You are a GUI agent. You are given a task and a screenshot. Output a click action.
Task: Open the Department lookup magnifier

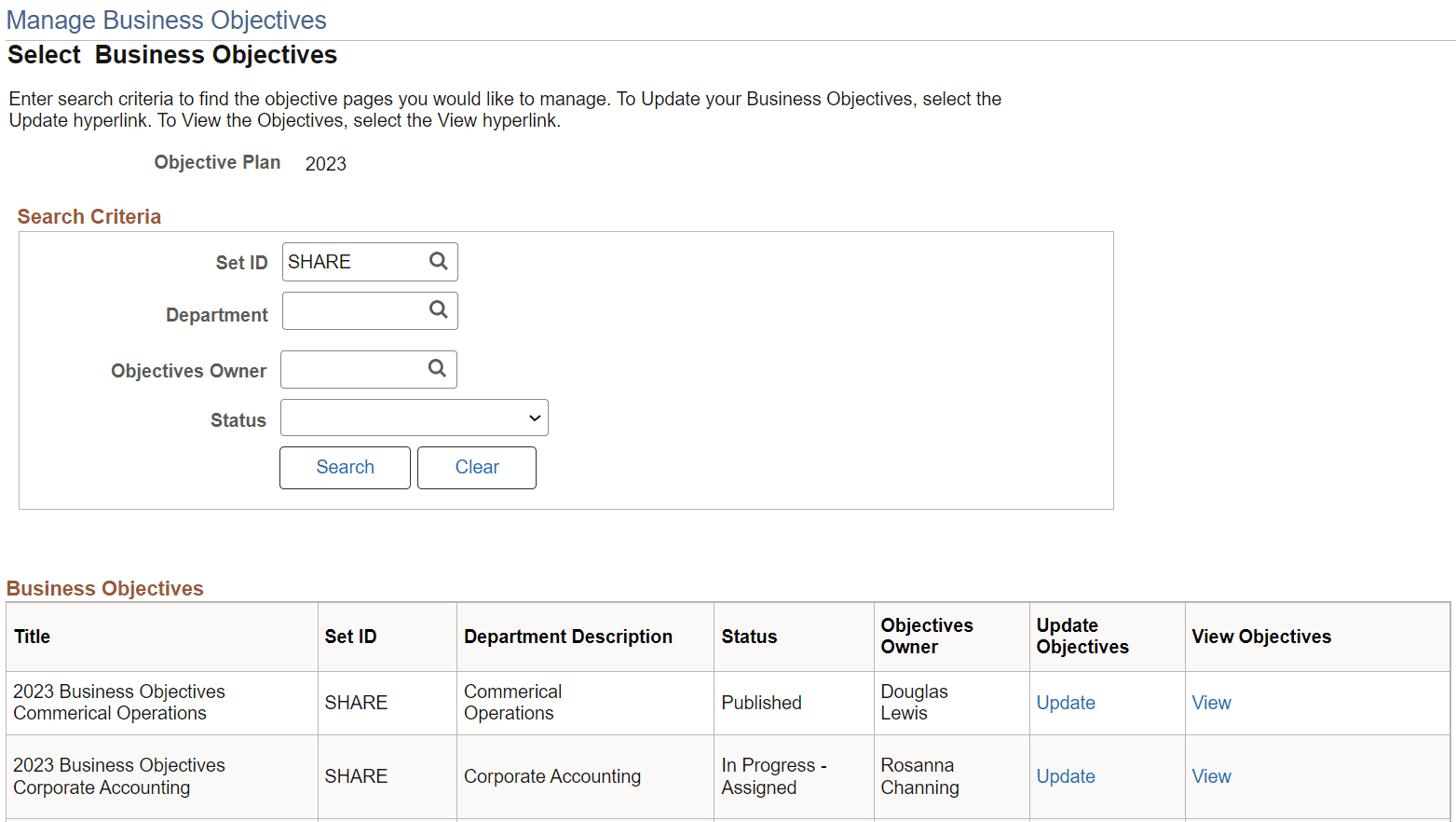(x=438, y=310)
